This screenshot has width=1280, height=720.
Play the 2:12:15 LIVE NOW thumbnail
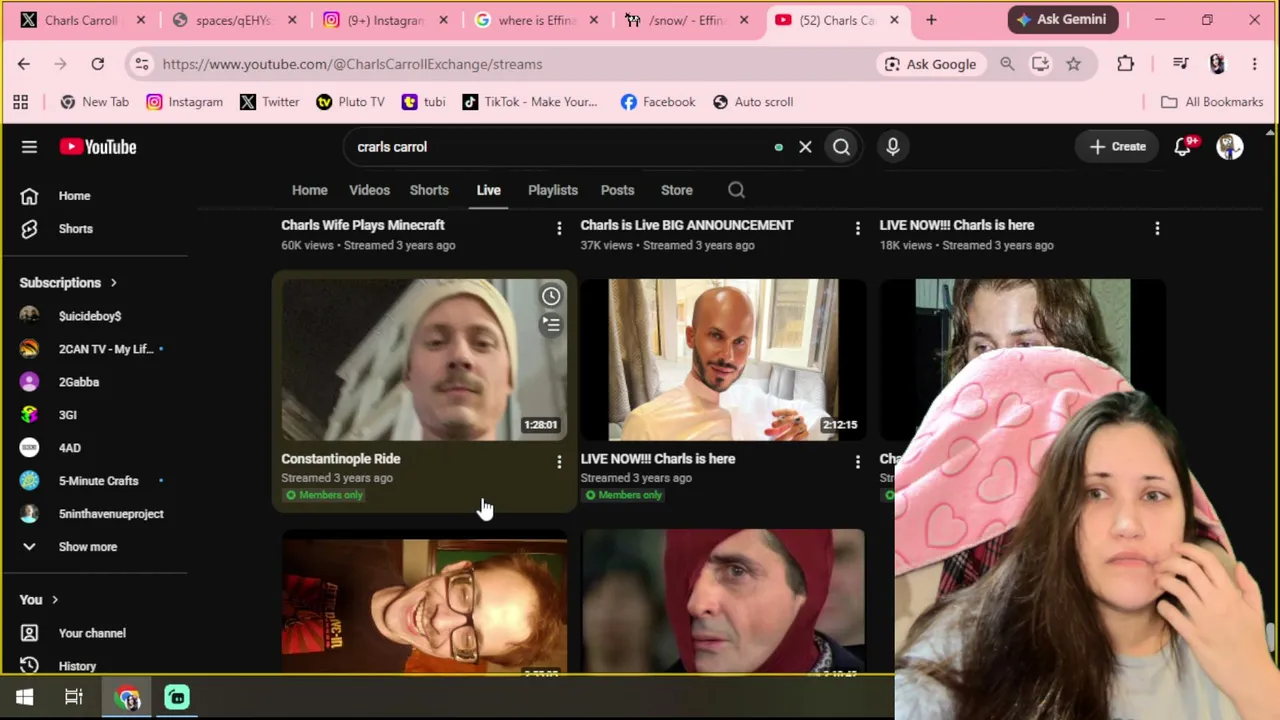pos(723,360)
